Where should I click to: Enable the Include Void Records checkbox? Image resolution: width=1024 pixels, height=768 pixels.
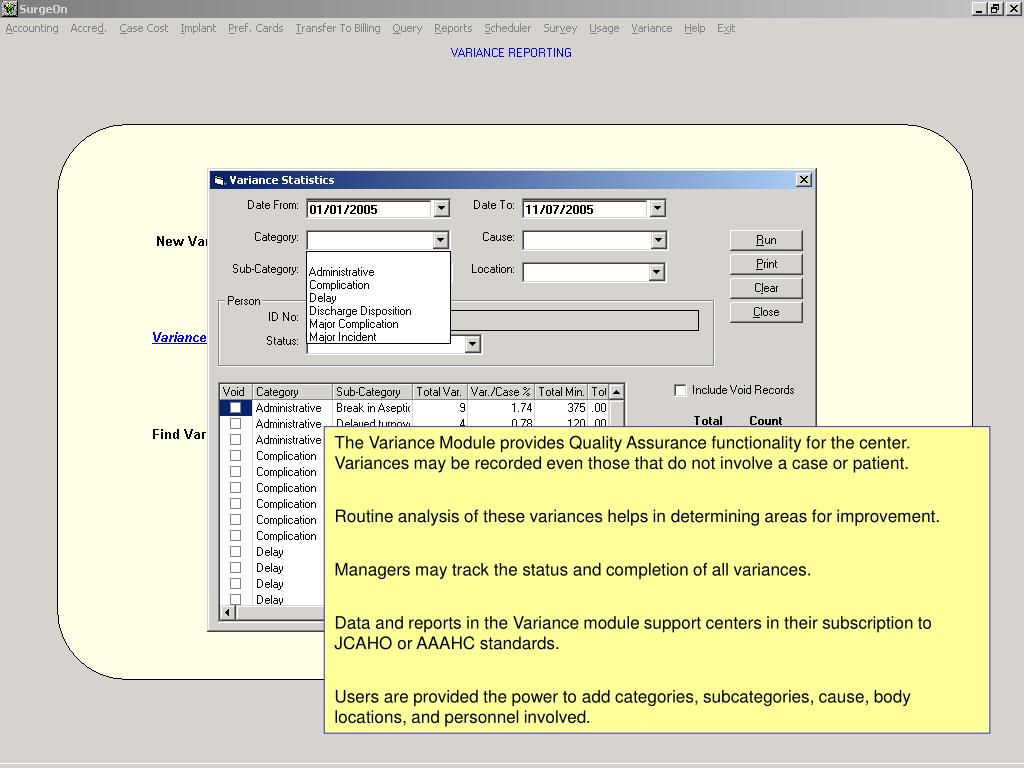[x=680, y=390]
